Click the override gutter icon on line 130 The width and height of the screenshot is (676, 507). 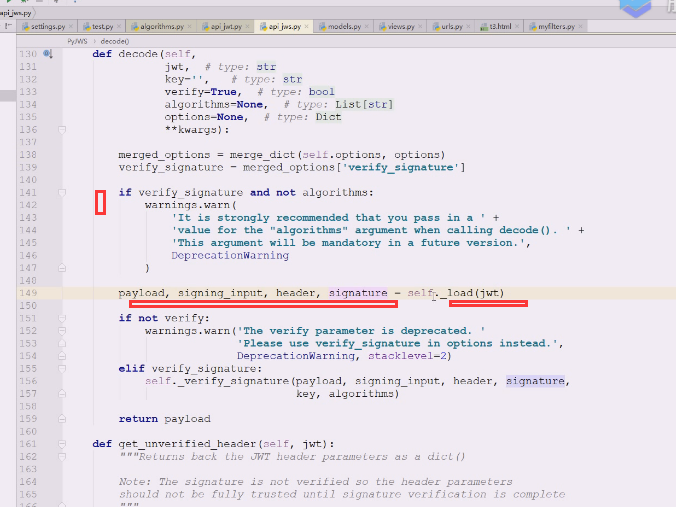pyautogui.click(x=47, y=54)
